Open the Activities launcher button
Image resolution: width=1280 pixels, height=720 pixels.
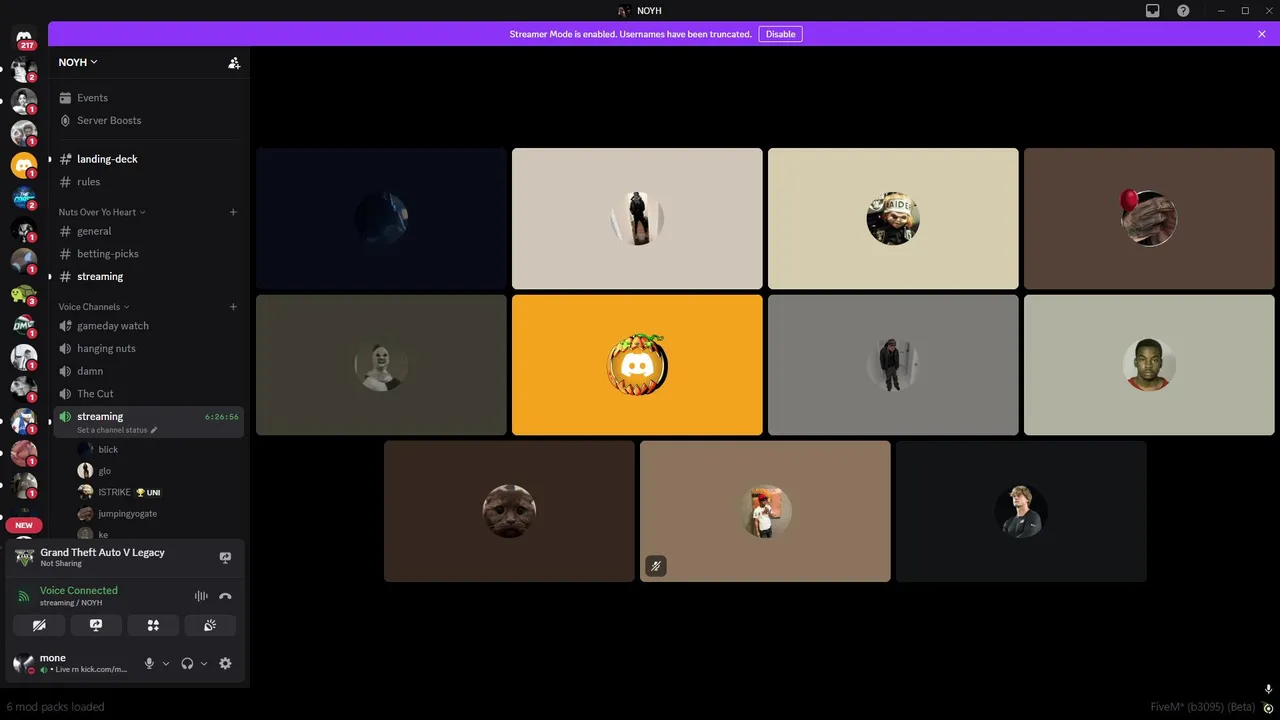coord(153,625)
